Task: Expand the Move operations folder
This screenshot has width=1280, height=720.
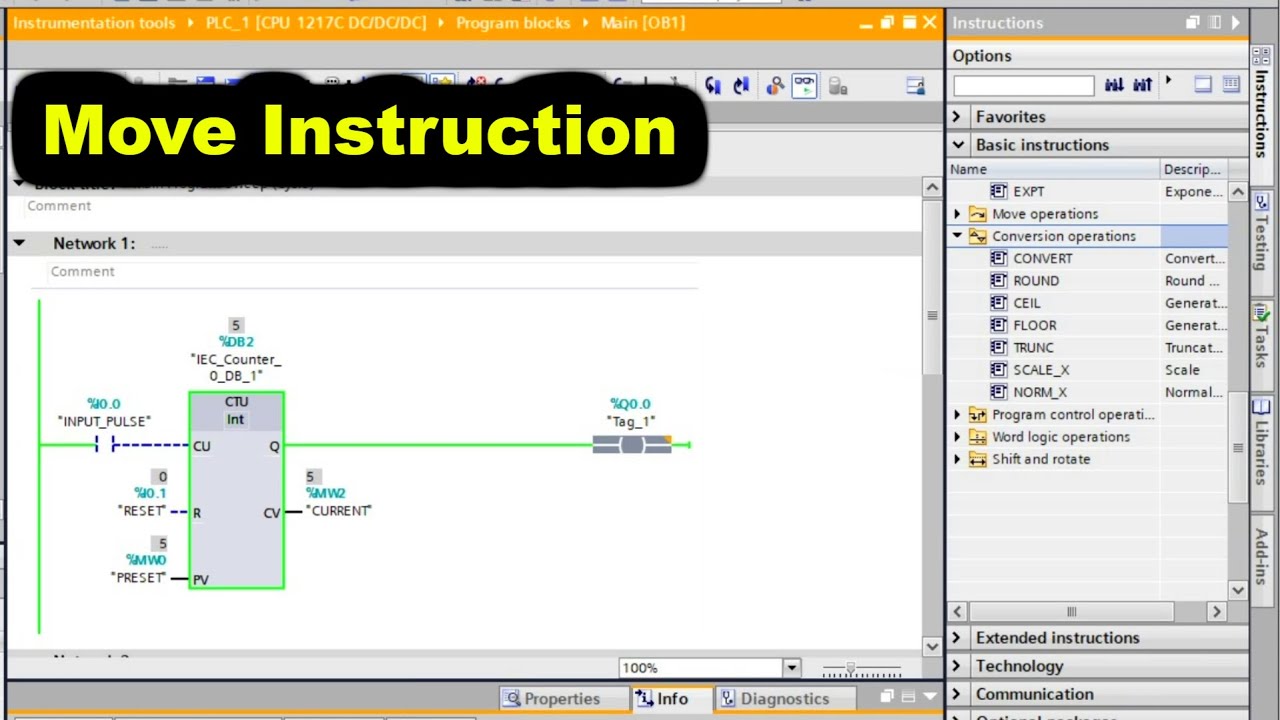Action: (957, 214)
